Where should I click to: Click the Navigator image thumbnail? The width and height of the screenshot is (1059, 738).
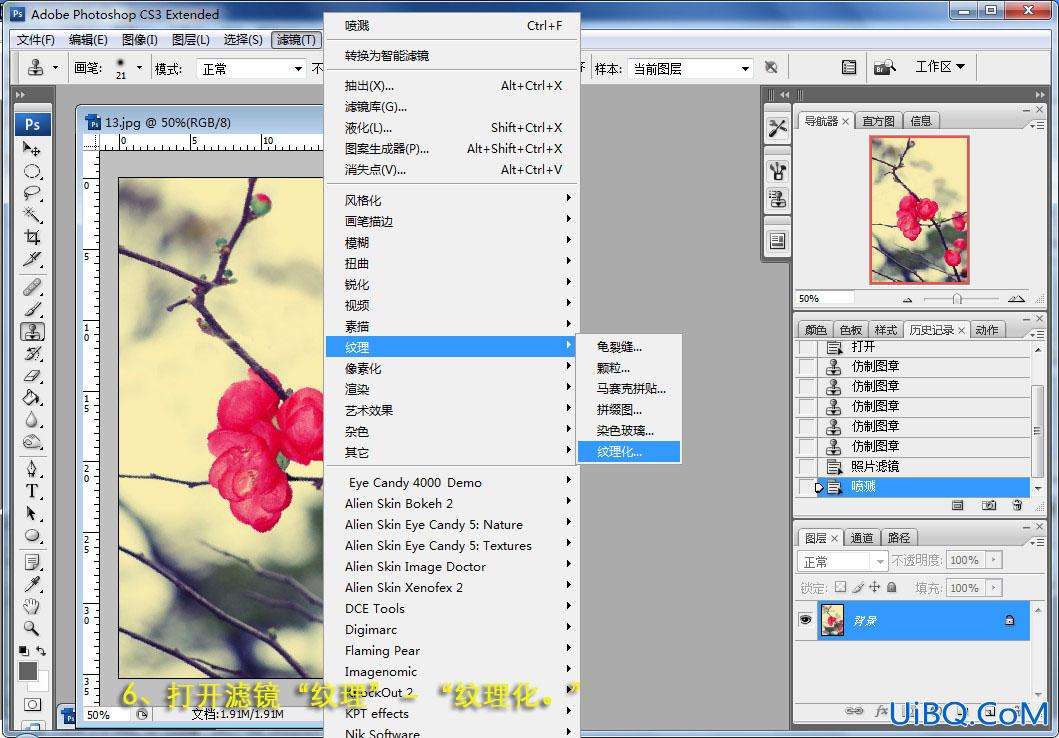(x=919, y=209)
